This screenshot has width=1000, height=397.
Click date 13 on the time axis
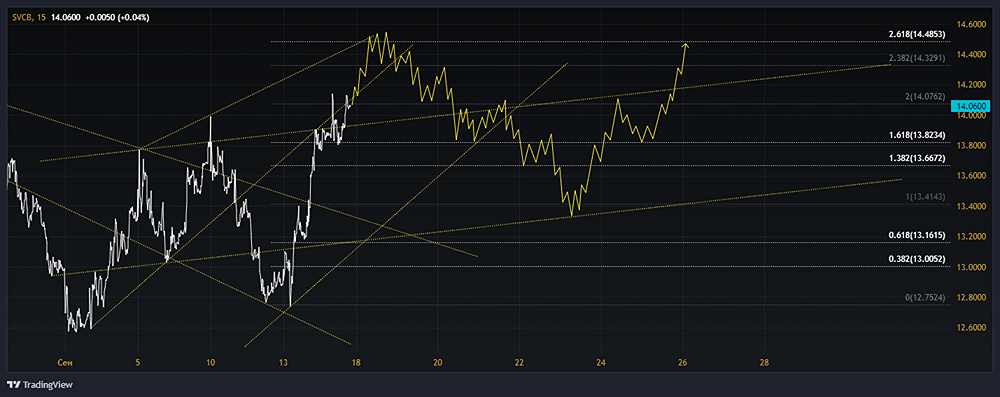pyautogui.click(x=284, y=363)
